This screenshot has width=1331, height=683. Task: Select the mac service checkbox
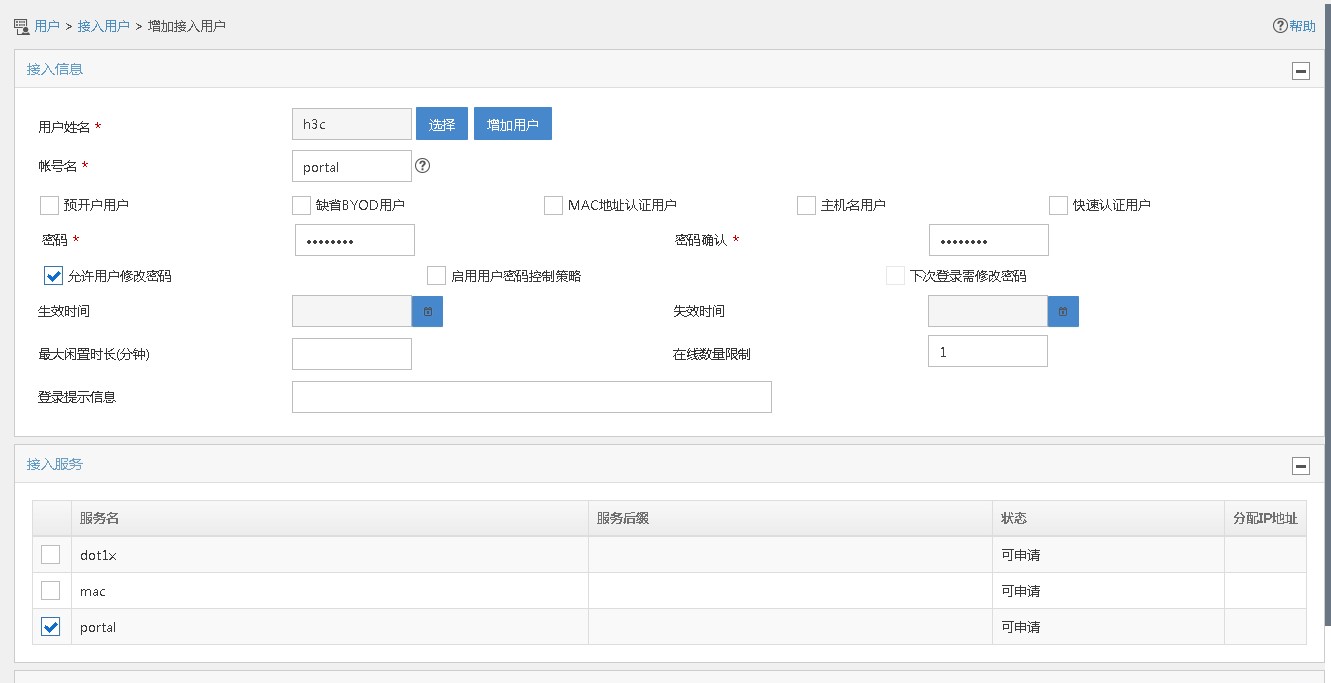coord(50,590)
